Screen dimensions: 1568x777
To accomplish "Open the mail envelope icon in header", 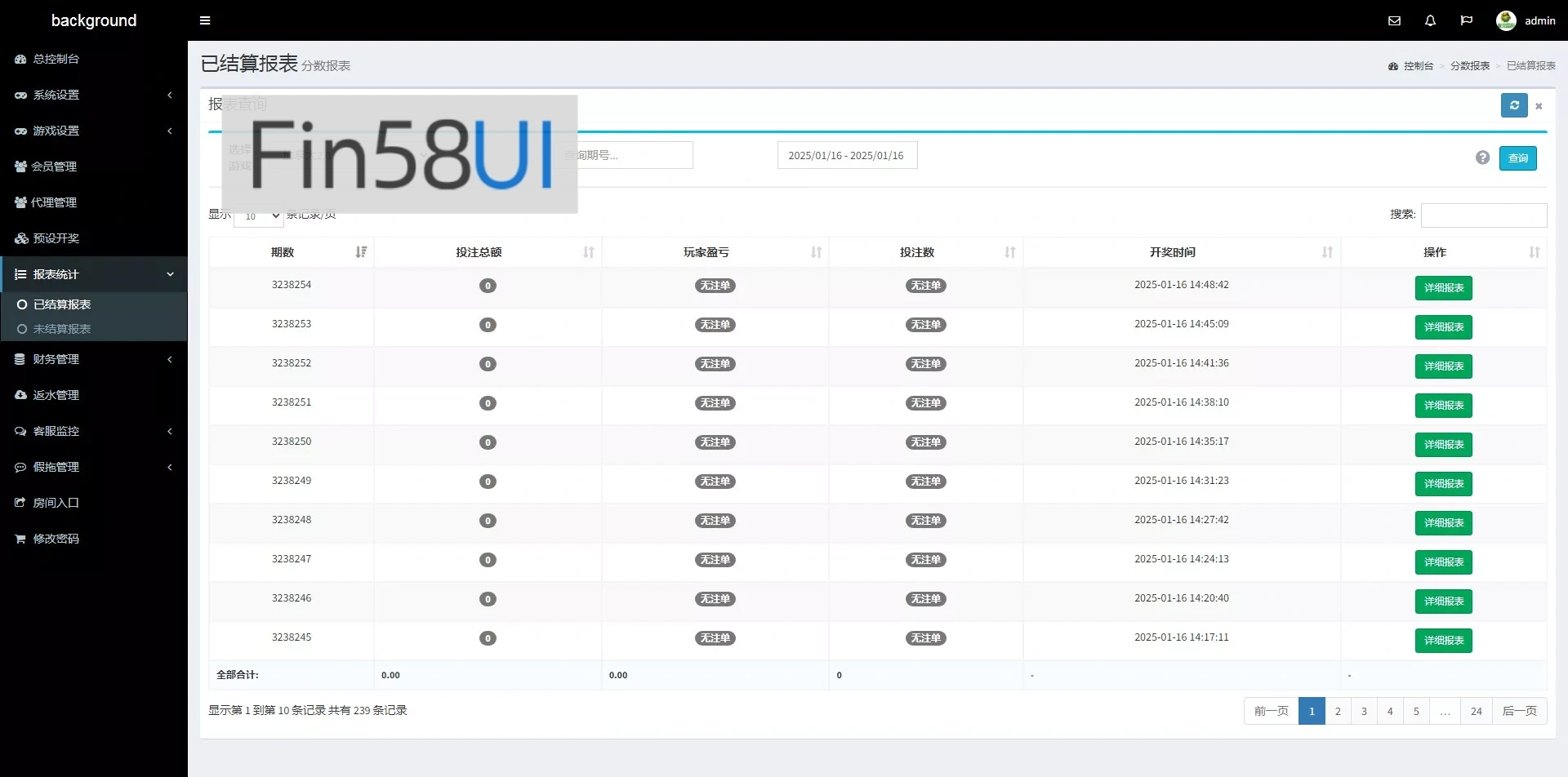I will [x=1394, y=20].
